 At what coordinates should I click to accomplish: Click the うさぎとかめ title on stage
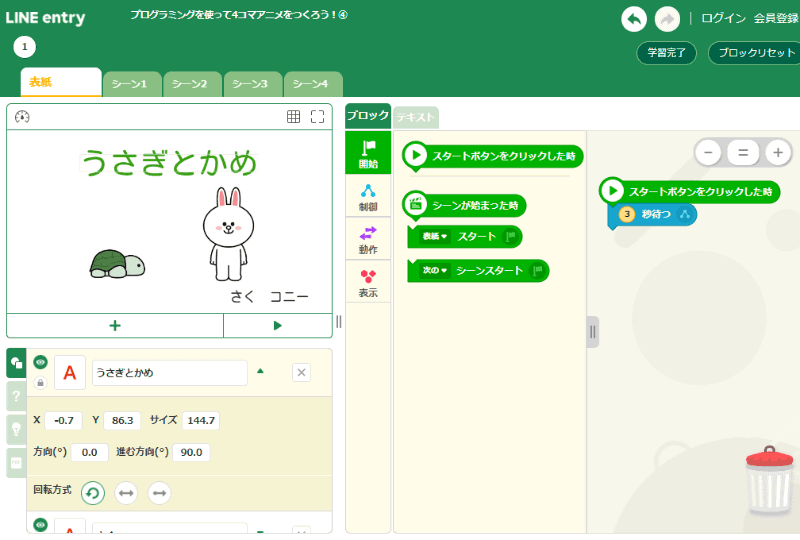(x=169, y=163)
